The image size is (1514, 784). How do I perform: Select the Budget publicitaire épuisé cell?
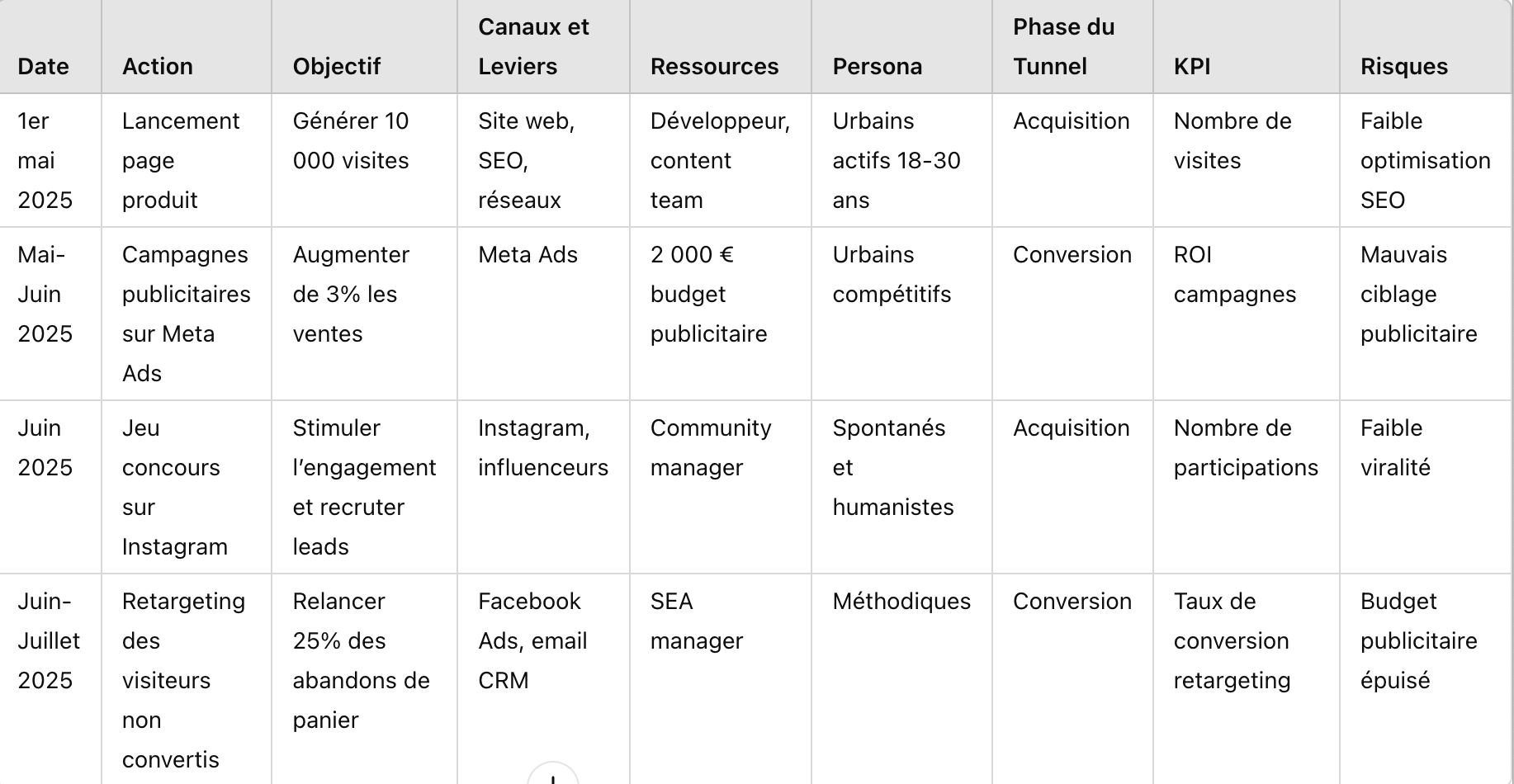point(1418,640)
